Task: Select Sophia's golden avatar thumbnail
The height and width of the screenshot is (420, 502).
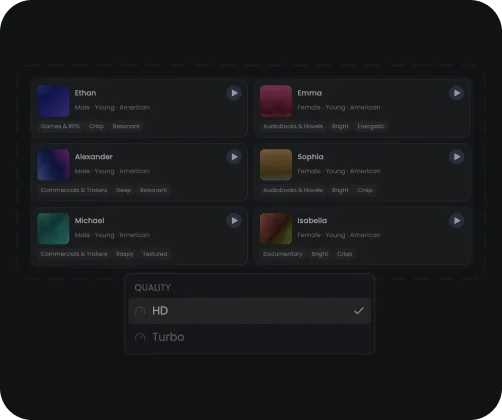Action: point(276,165)
